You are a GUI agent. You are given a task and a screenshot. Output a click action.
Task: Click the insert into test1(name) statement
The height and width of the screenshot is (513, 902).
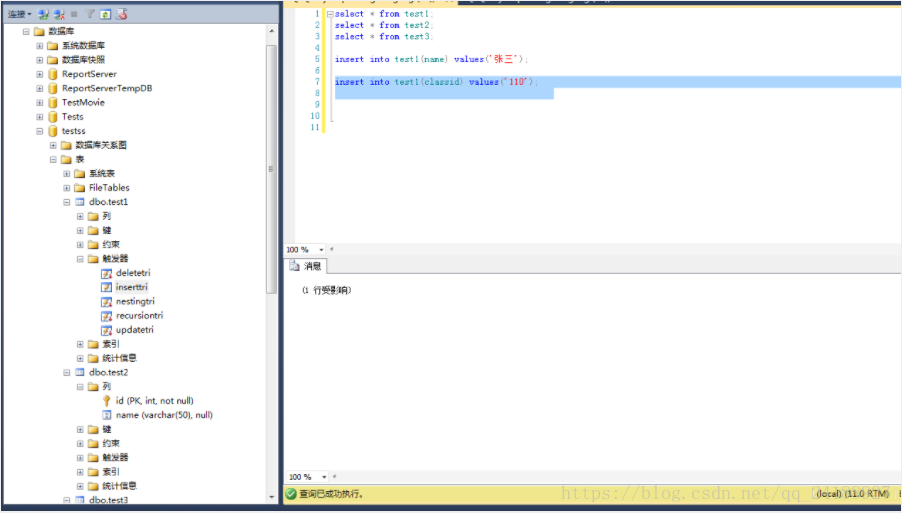click(x=431, y=59)
